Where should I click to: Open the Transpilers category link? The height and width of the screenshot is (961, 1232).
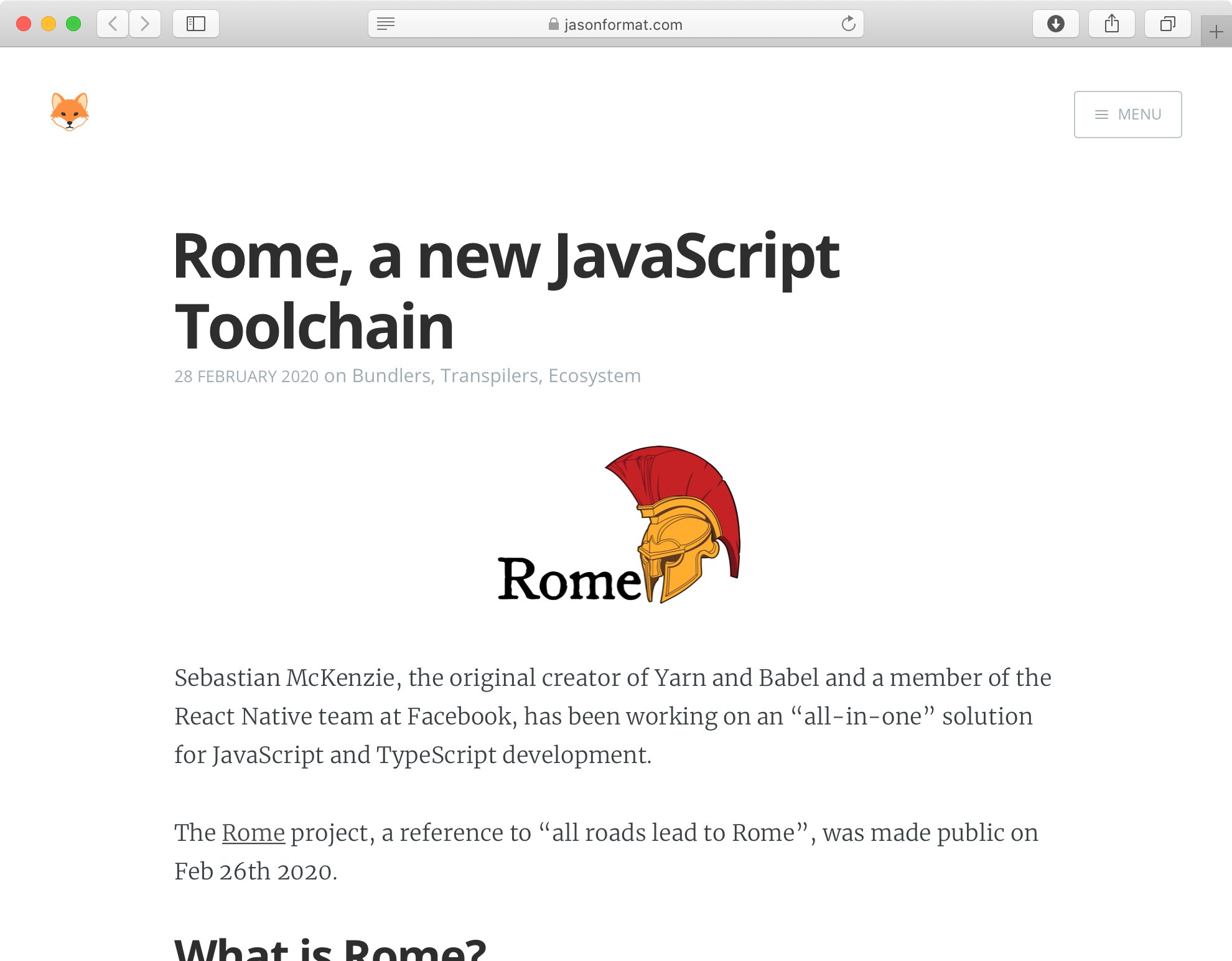(489, 376)
